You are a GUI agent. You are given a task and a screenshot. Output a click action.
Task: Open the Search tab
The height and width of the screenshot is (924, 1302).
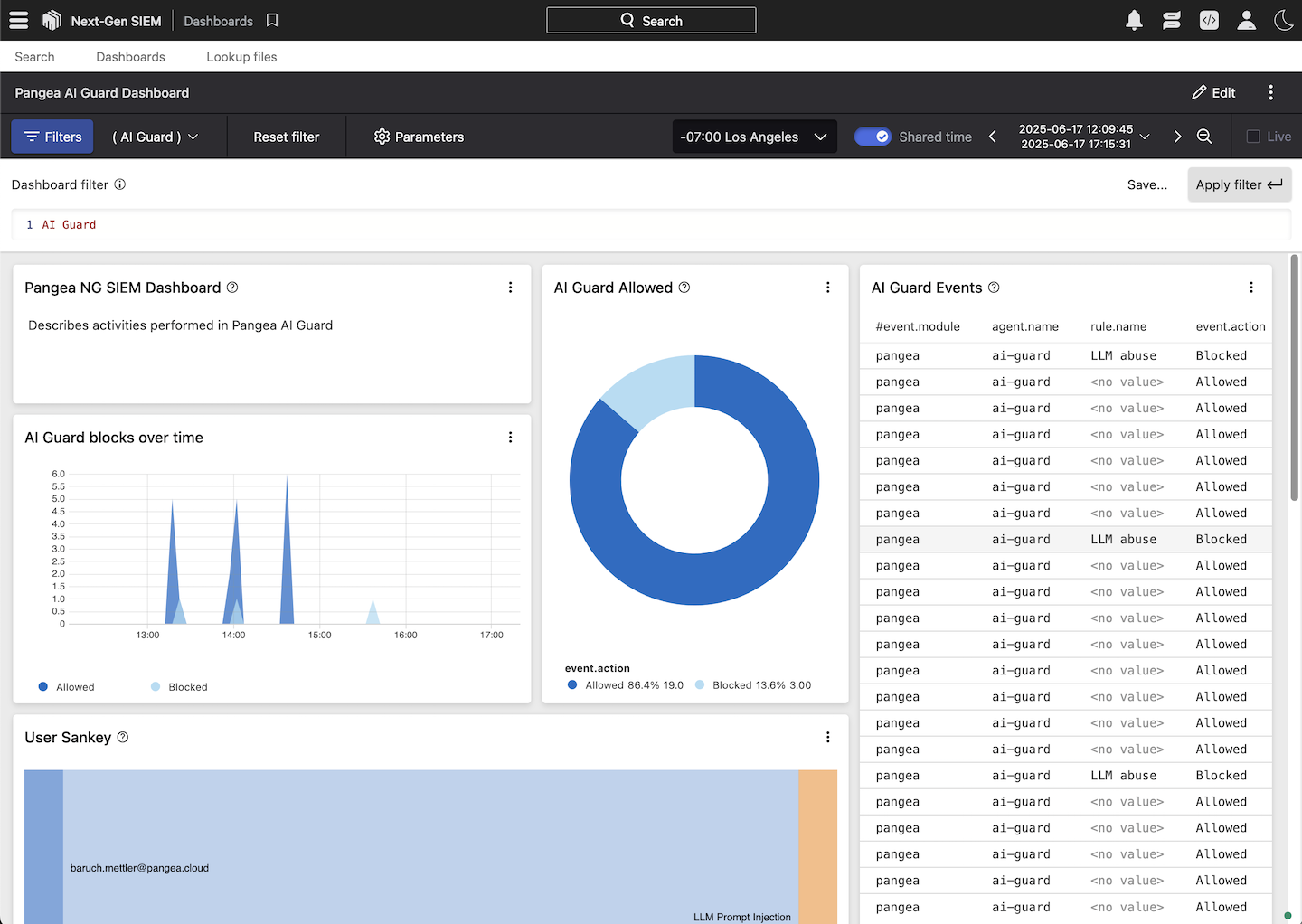point(34,57)
